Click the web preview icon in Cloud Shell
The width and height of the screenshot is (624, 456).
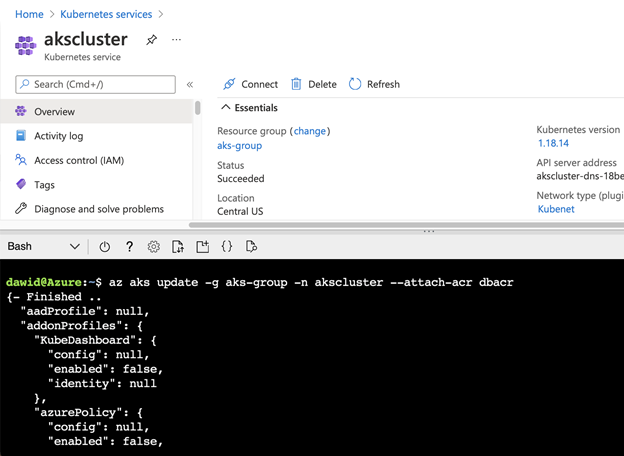(x=252, y=247)
